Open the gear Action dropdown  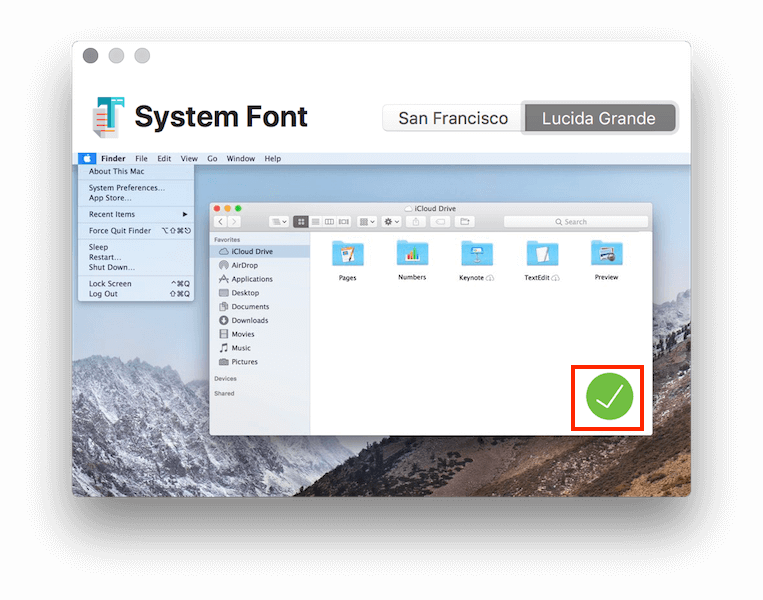click(391, 222)
